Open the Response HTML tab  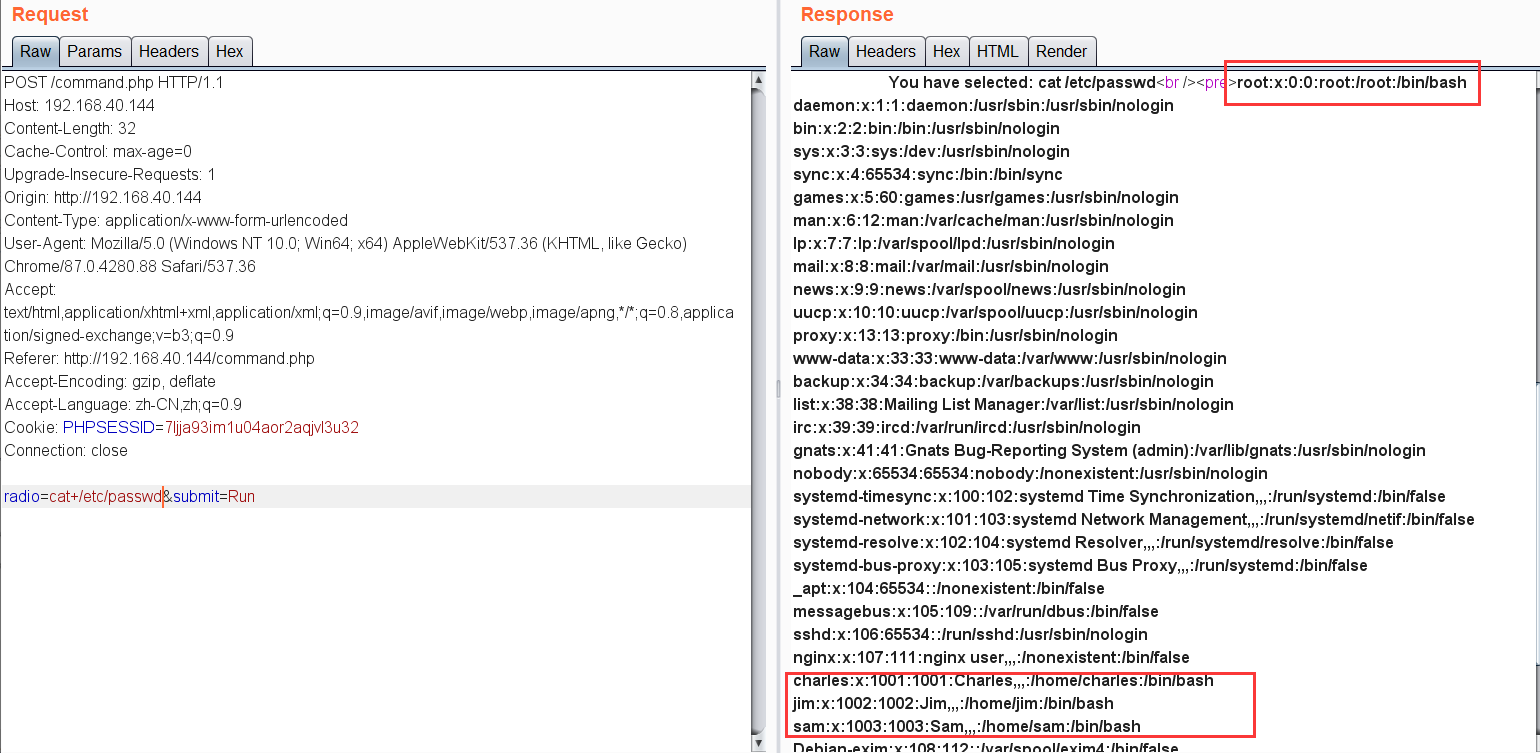[997, 52]
